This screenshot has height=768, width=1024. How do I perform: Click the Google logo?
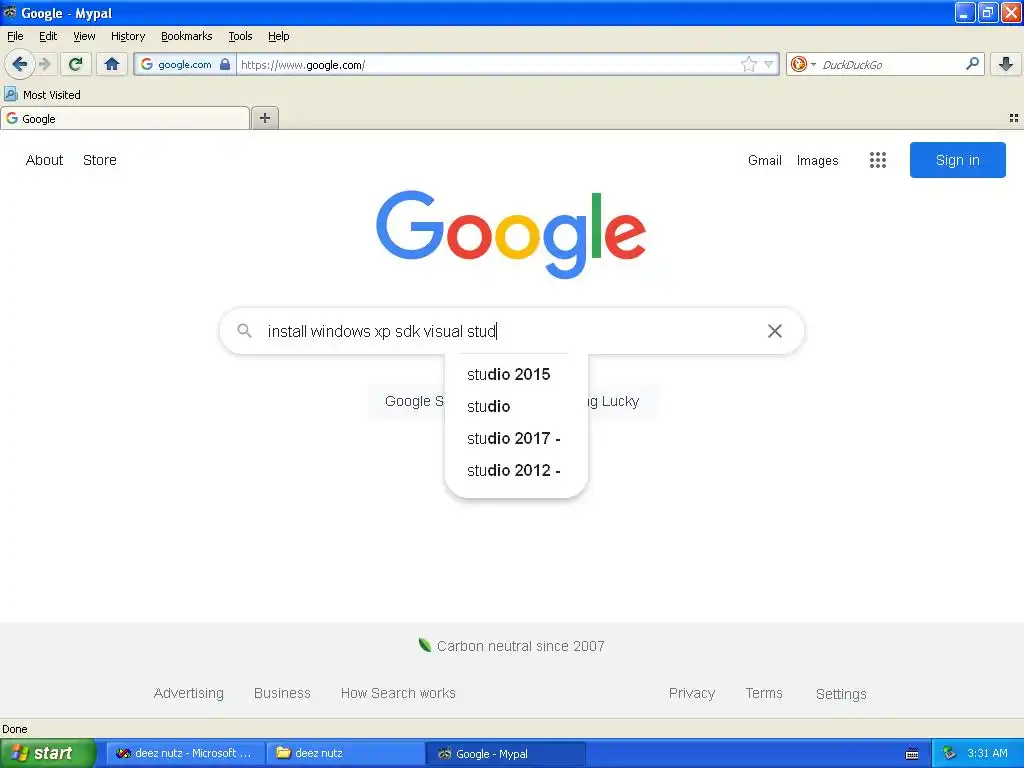pos(511,234)
